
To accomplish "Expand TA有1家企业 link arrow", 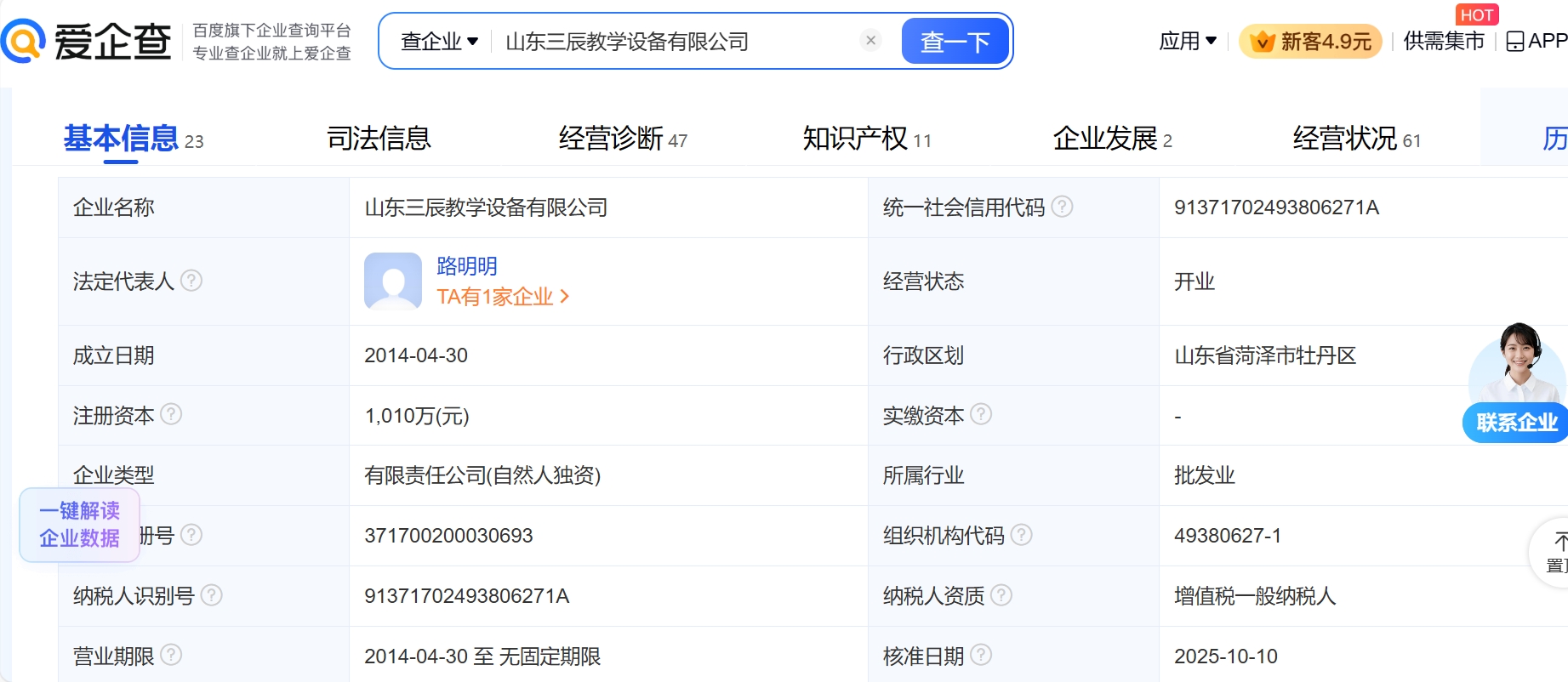I will click(x=564, y=296).
